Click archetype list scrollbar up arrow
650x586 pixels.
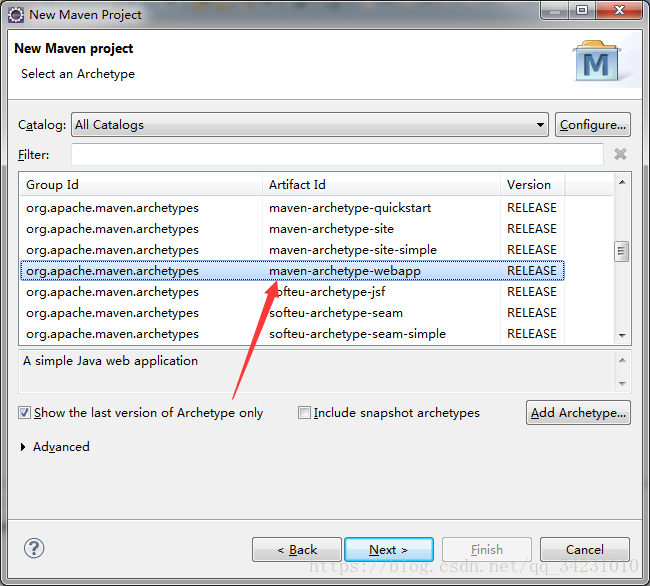[x=622, y=182]
